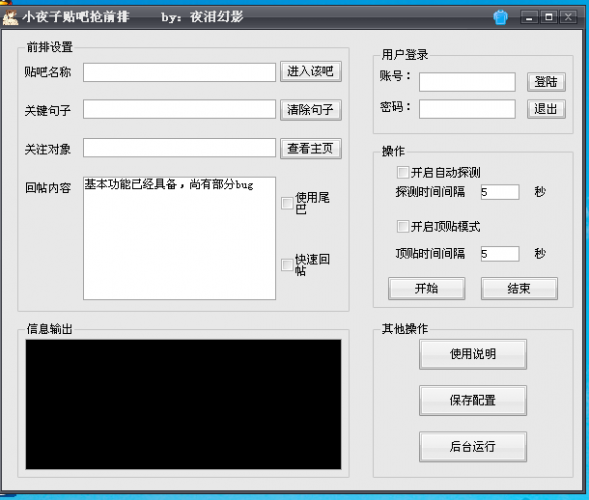Click the blue shirt skin icon
The width and height of the screenshot is (589, 500).
point(500,17)
